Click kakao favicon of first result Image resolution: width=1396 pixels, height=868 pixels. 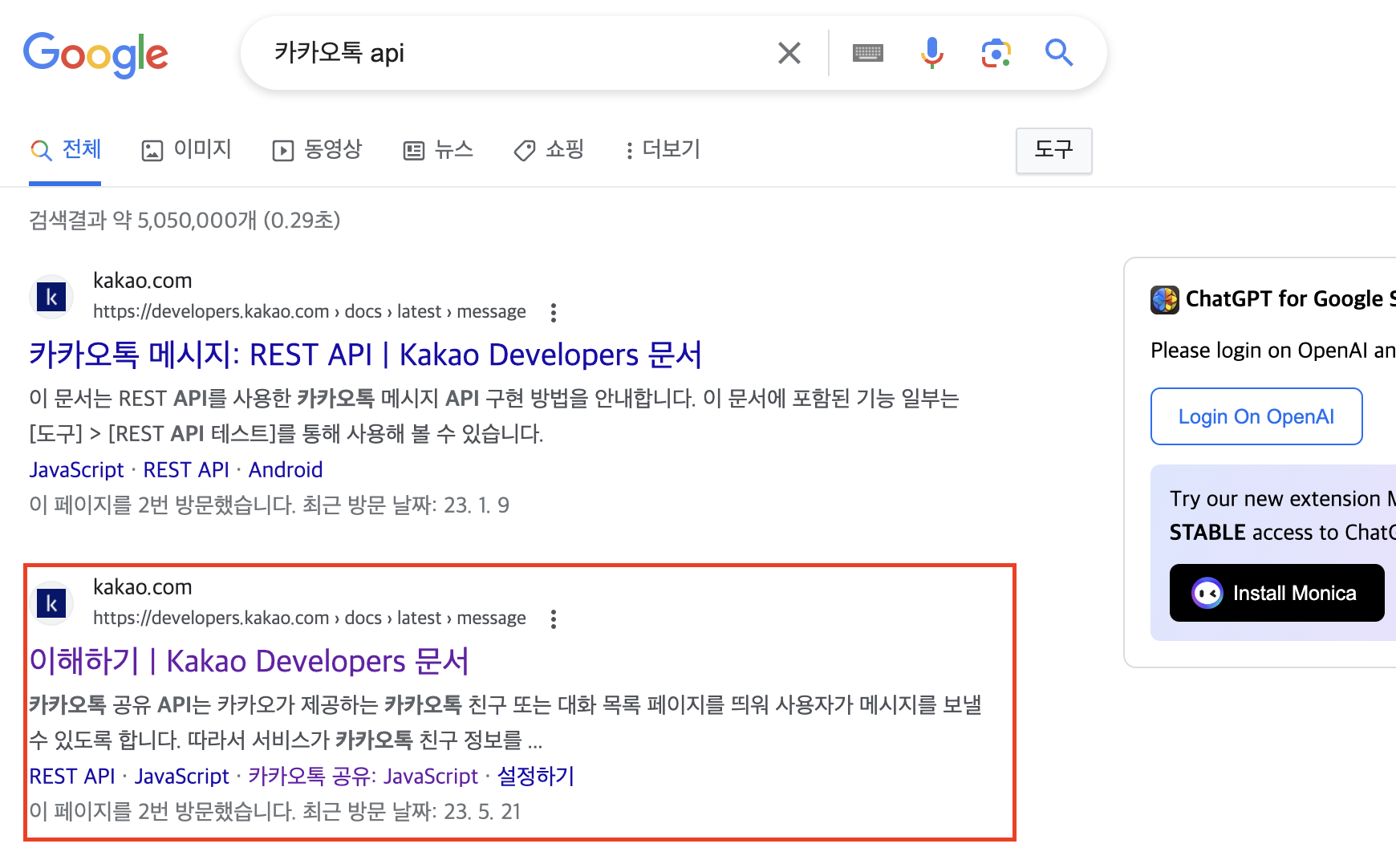[x=51, y=297]
